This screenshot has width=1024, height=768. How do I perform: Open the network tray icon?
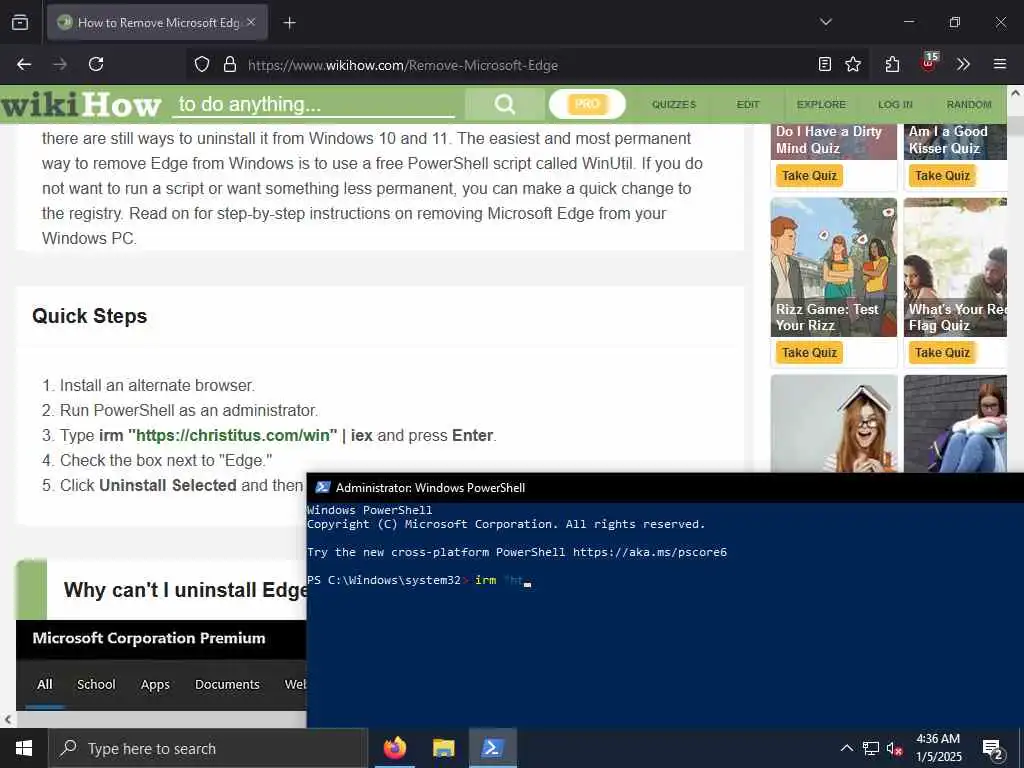point(871,748)
